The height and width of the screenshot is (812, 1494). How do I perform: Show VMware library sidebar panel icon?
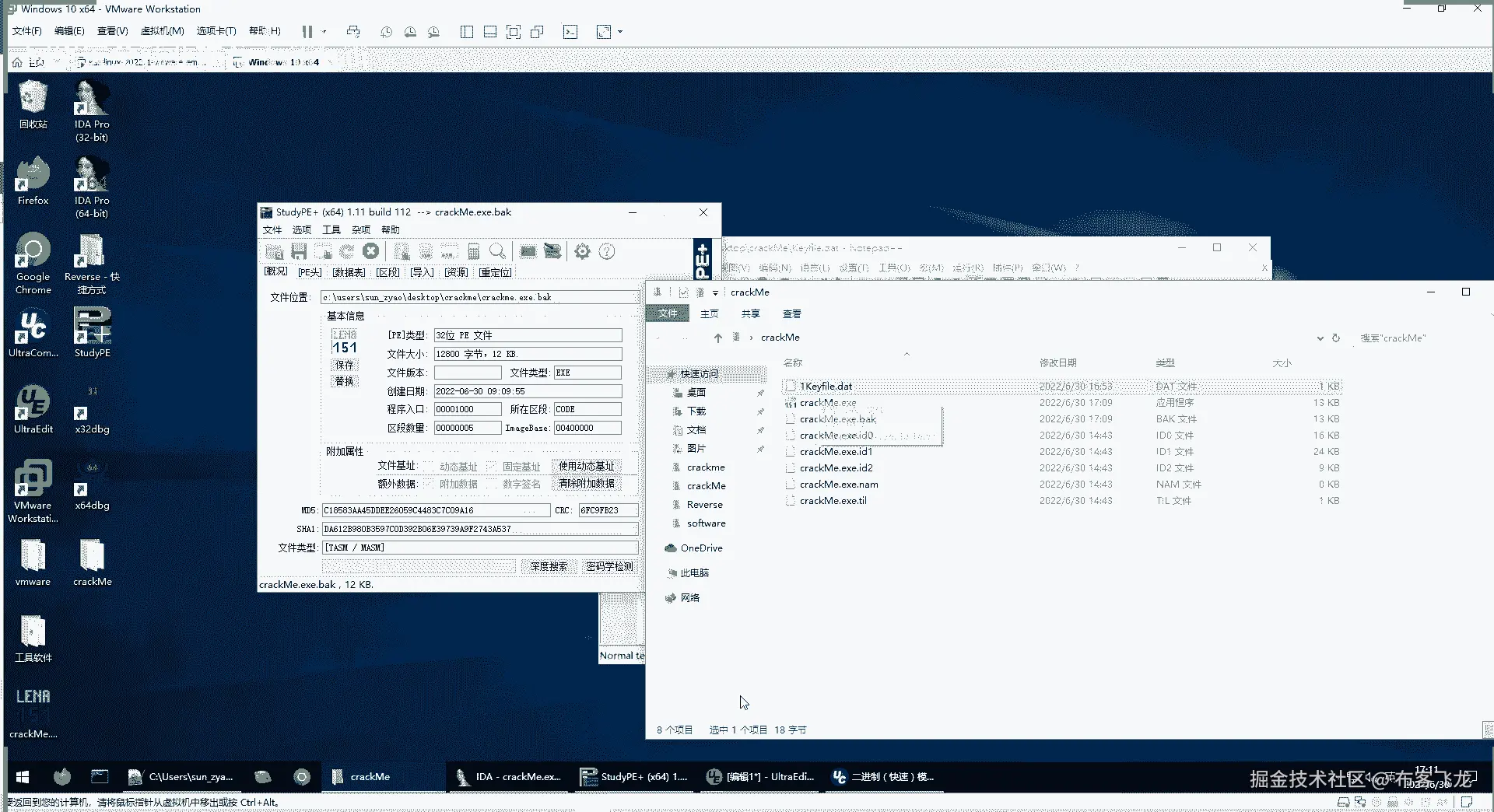pos(467,32)
